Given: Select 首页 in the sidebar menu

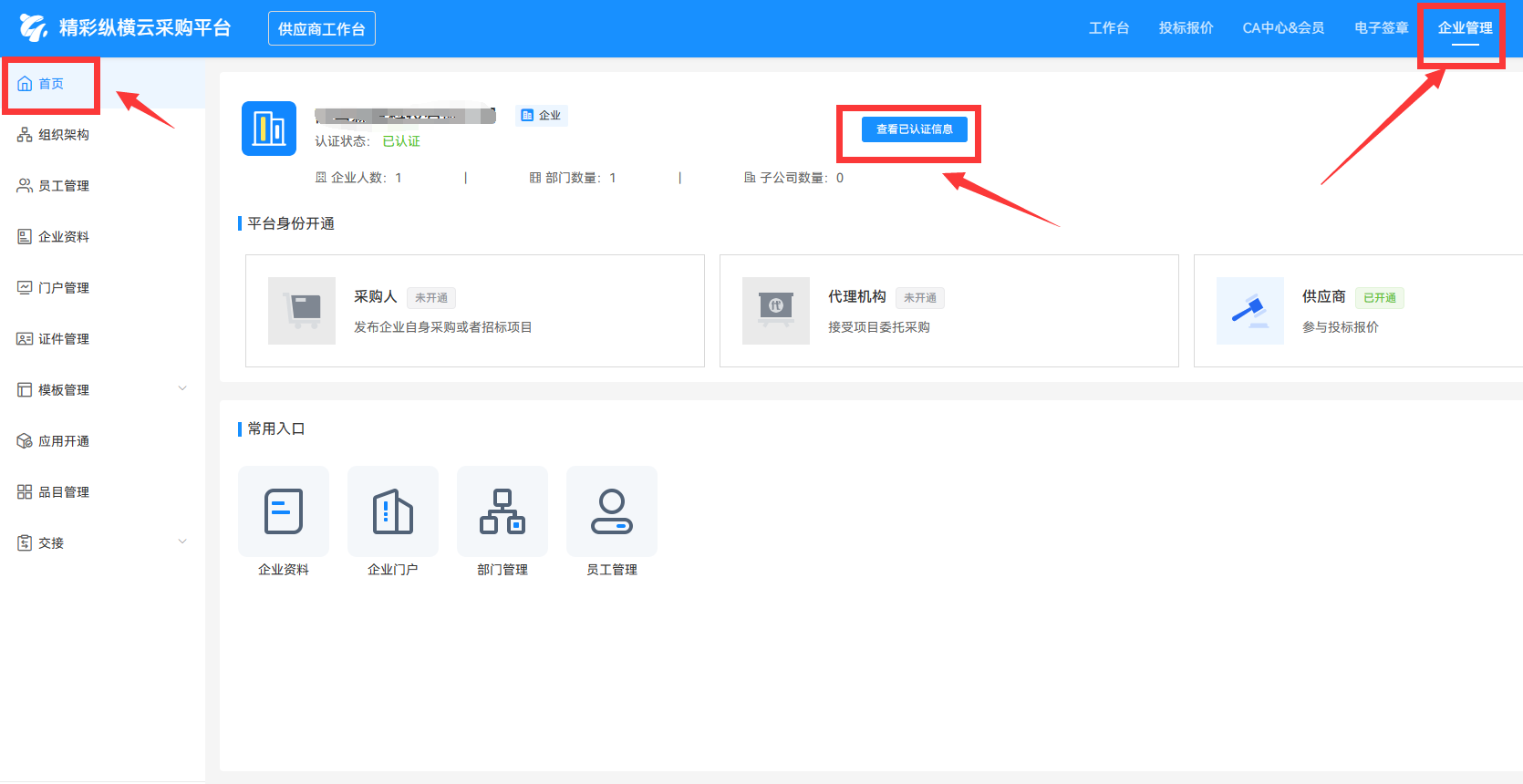Looking at the screenshot, I should [x=102, y=84].
